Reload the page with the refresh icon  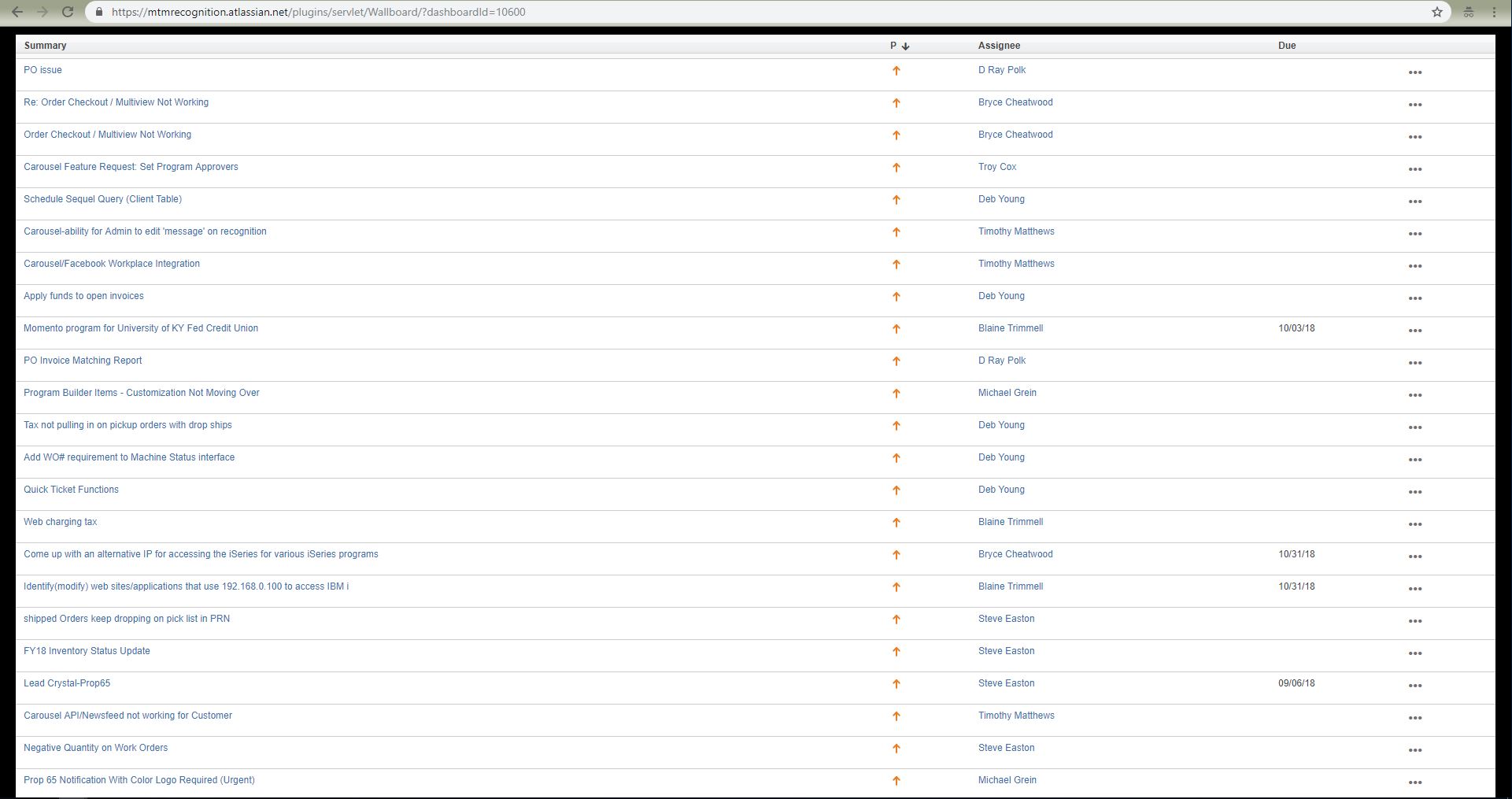66,12
